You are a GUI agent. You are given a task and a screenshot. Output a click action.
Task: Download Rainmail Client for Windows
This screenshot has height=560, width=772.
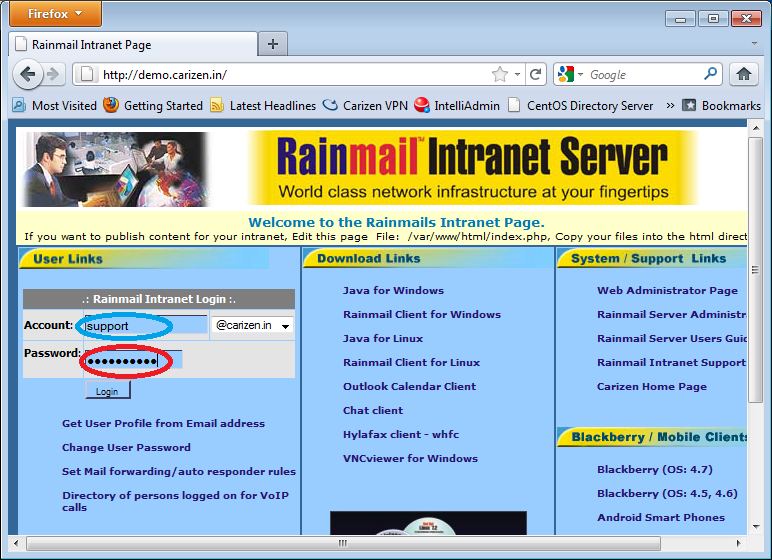click(422, 314)
